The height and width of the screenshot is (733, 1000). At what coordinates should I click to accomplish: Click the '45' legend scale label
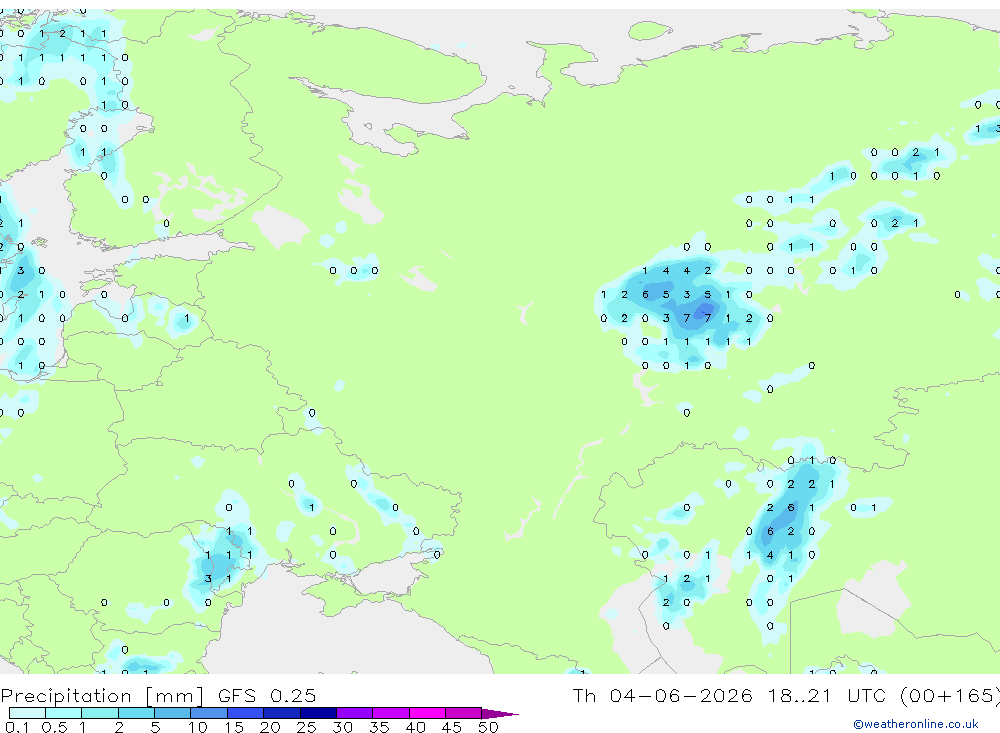point(452,727)
